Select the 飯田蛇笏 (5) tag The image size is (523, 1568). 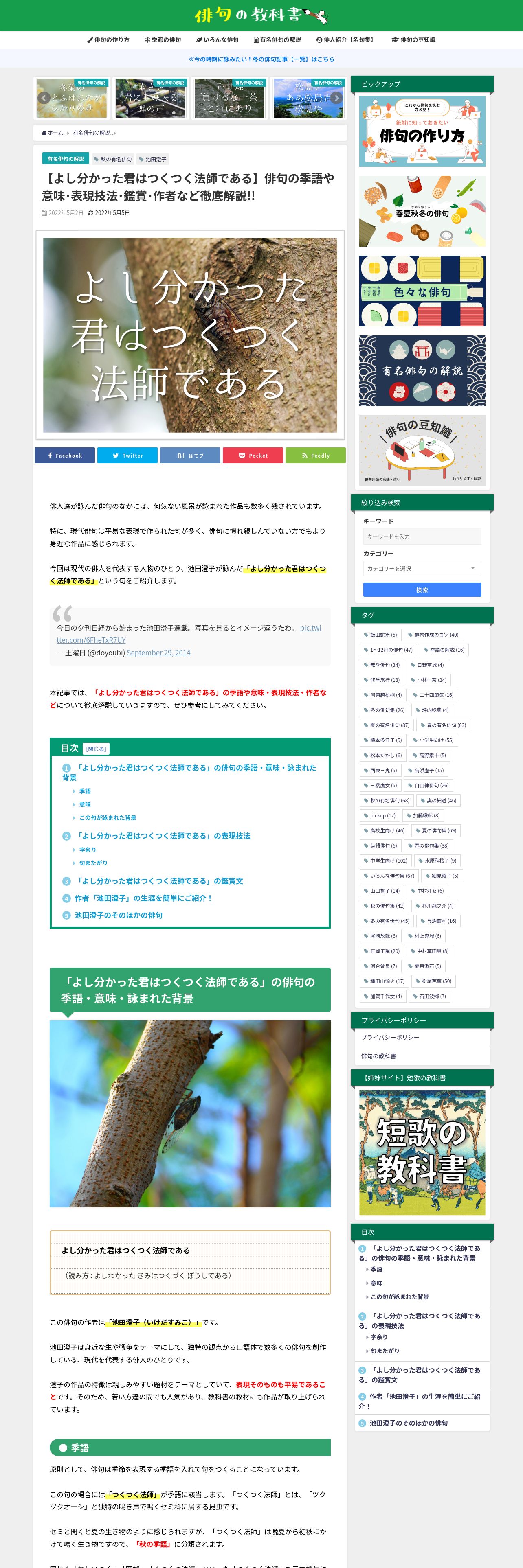[x=380, y=635]
